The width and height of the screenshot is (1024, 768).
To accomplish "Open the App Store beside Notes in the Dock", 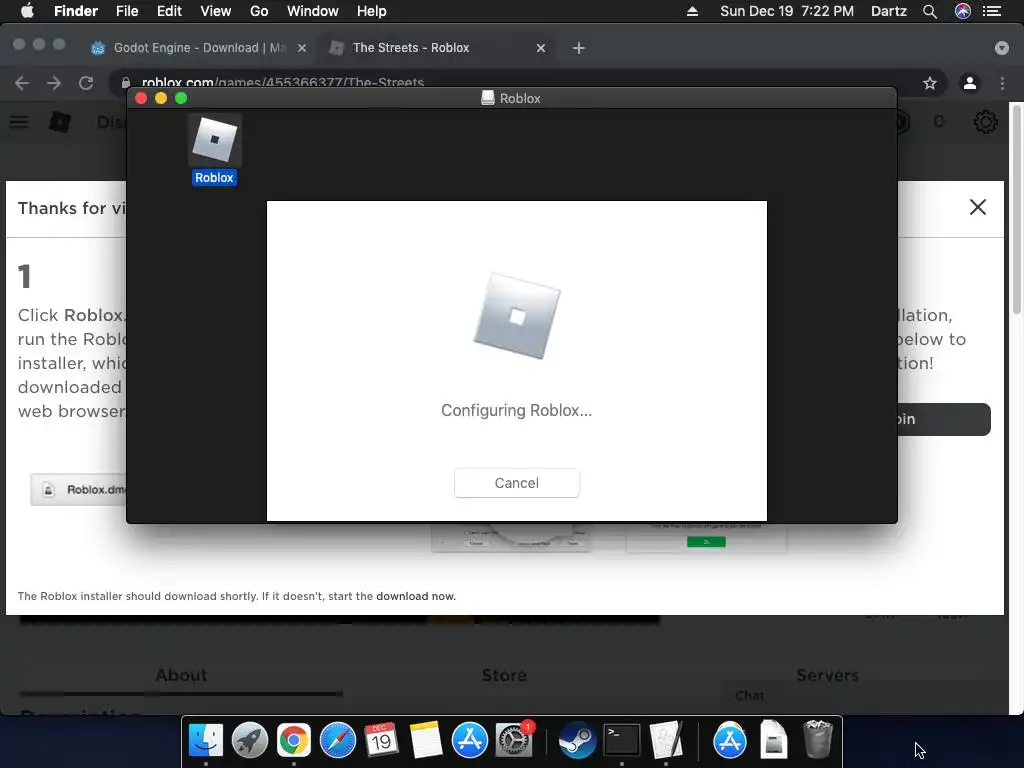I will 470,741.
